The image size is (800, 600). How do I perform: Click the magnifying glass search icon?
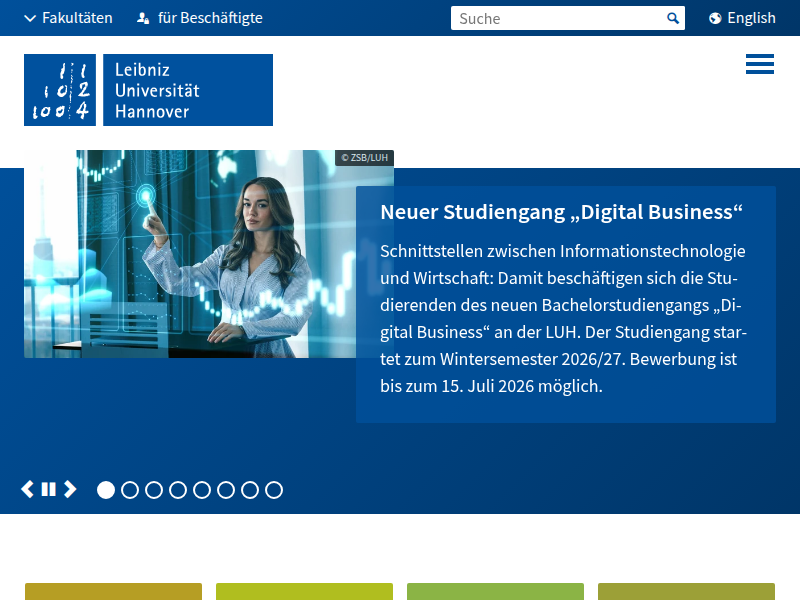click(673, 18)
